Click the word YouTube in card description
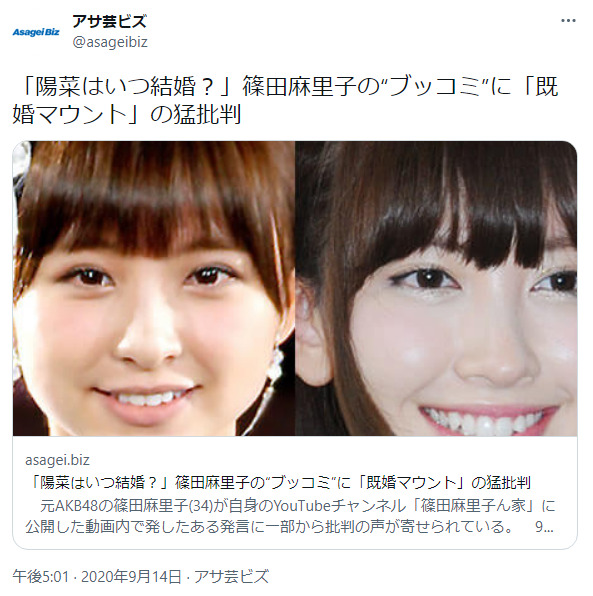593x596 pixels. coord(302,506)
